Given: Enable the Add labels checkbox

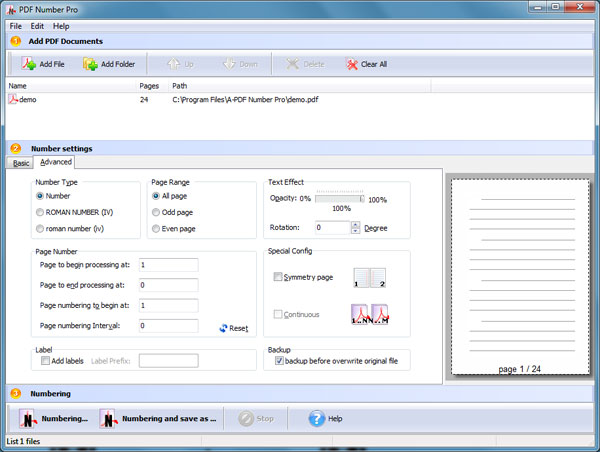Looking at the screenshot, I should [45, 361].
